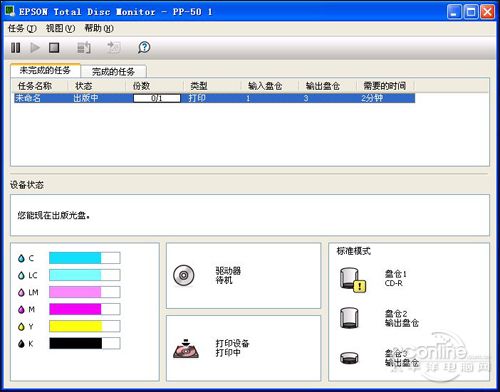The height and width of the screenshot is (392, 500).
Task: Click the Resume play toolbar icon
Action: click(35, 48)
